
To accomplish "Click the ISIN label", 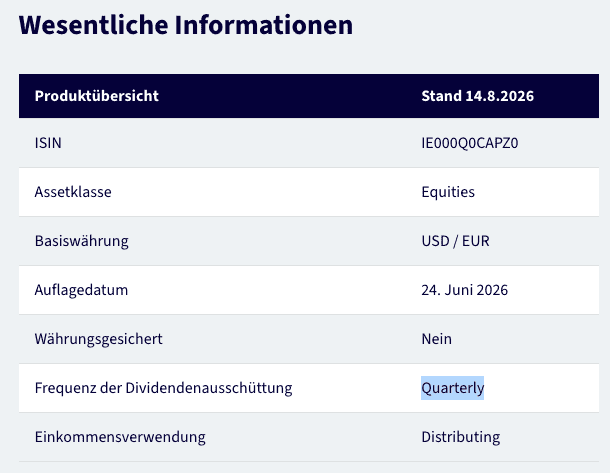I will point(48,143).
